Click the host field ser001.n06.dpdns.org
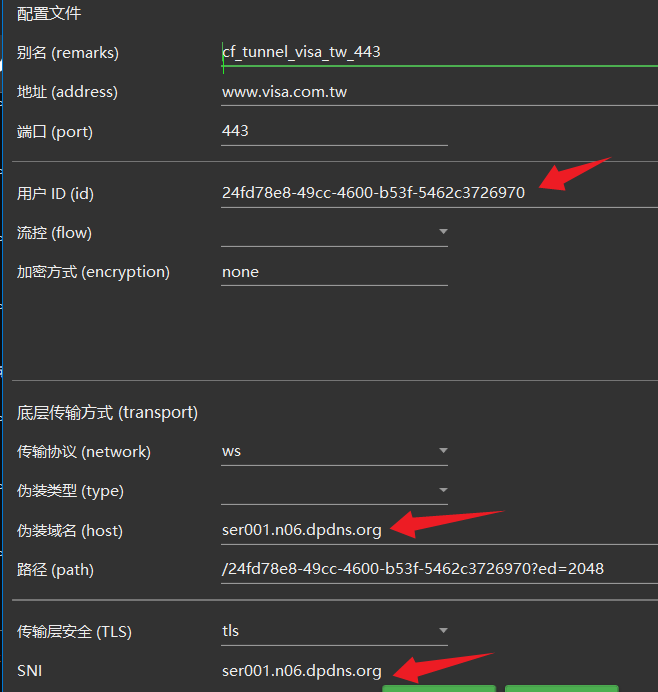Screen dimensions: 658x692 (x=439, y=530)
